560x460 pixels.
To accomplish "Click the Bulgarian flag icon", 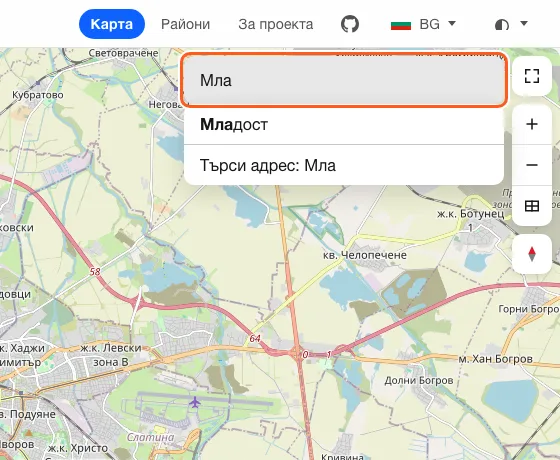I will click(401, 25).
